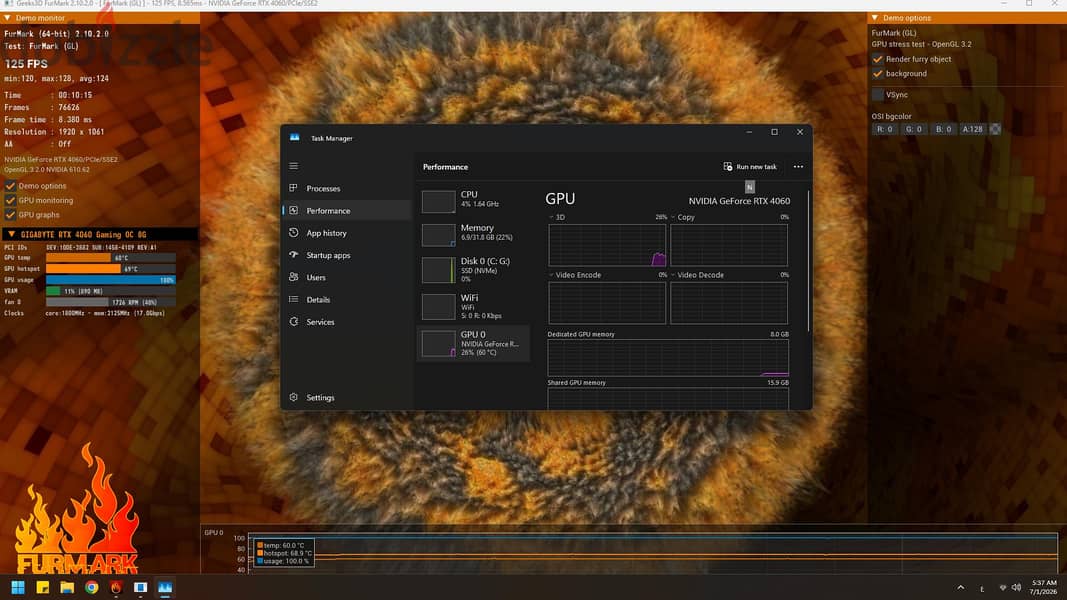Viewport: 1067px width, 600px height.
Task: Click the fan 0 RPM bar
Action: (110, 301)
